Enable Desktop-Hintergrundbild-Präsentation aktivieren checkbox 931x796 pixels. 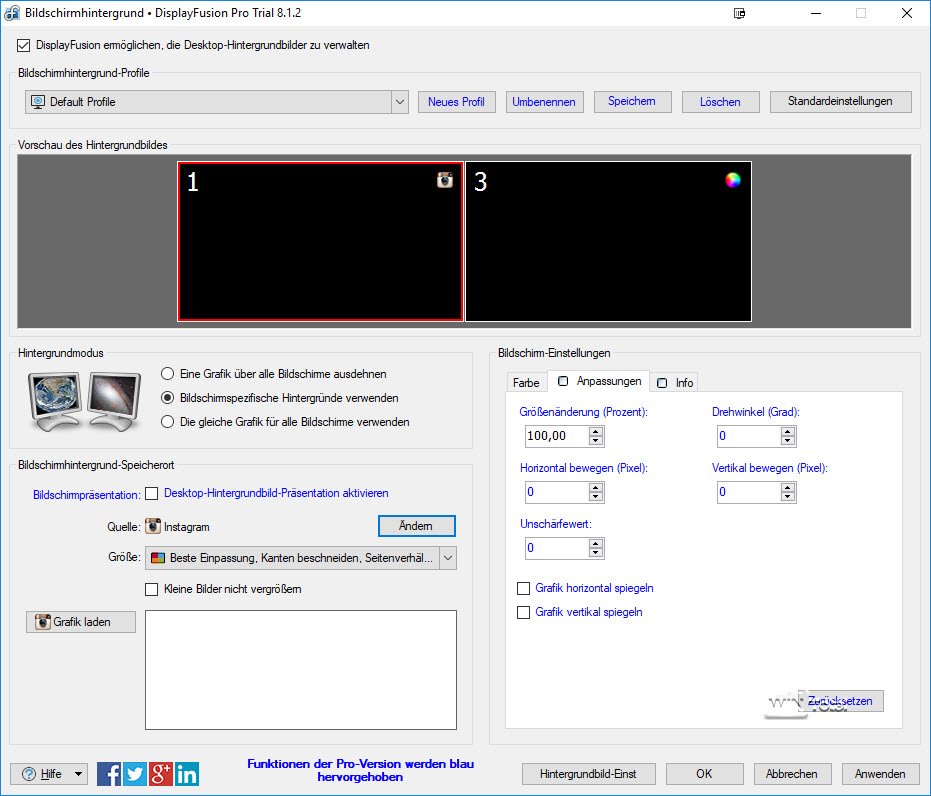click(x=152, y=493)
